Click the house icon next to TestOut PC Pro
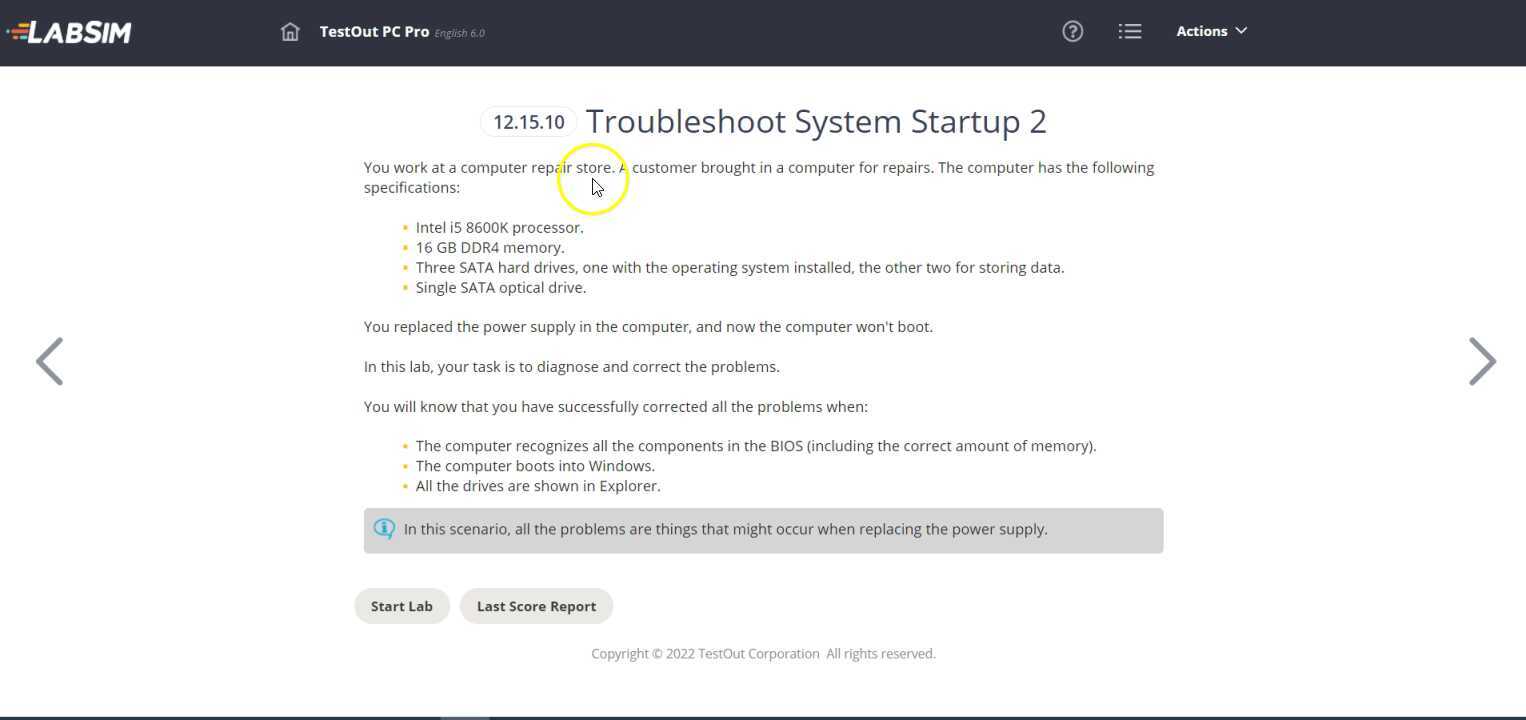This screenshot has height=720, width=1526. pos(290,31)
